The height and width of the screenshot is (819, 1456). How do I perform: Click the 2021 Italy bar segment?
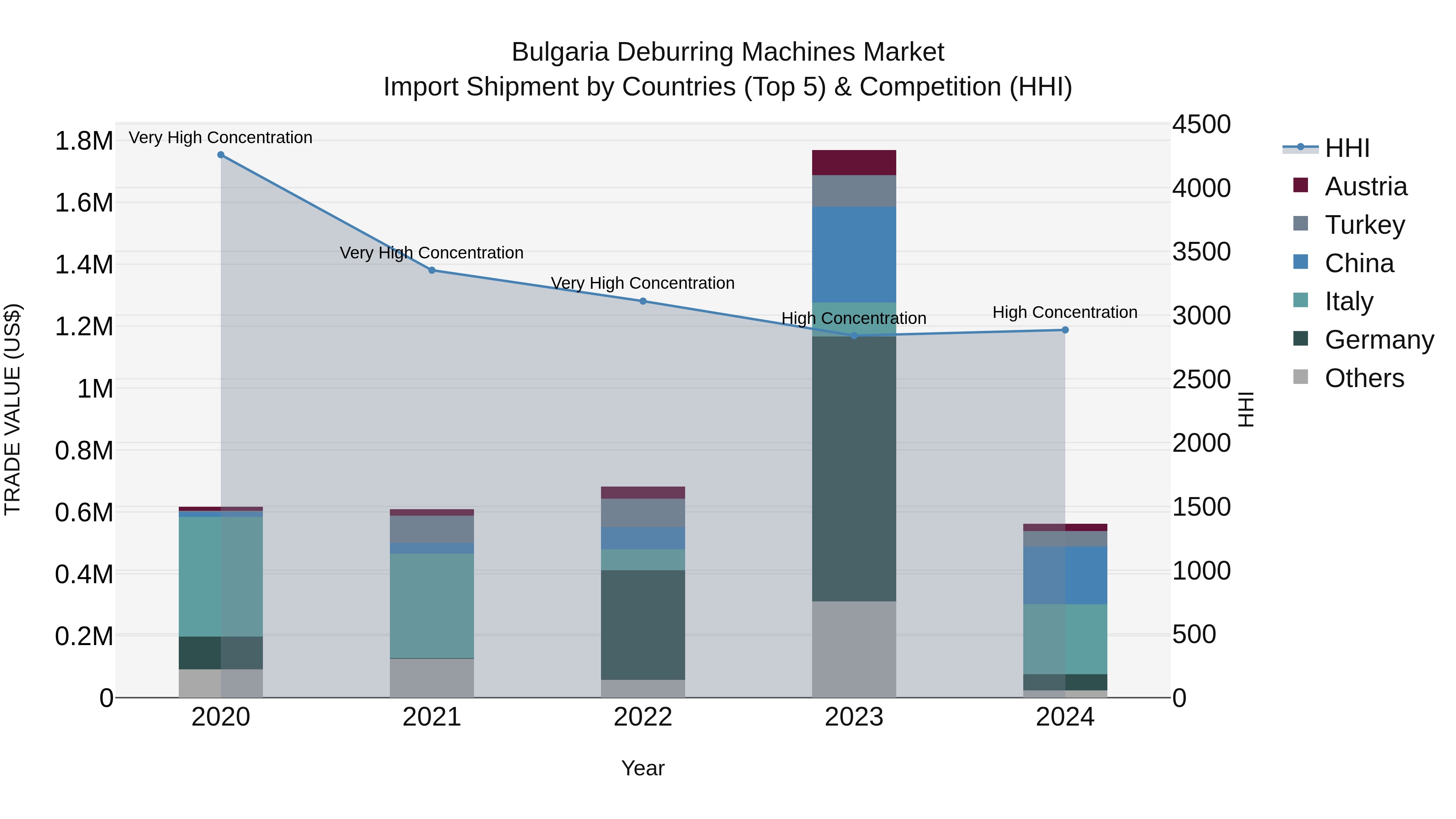tap(432, 606)
